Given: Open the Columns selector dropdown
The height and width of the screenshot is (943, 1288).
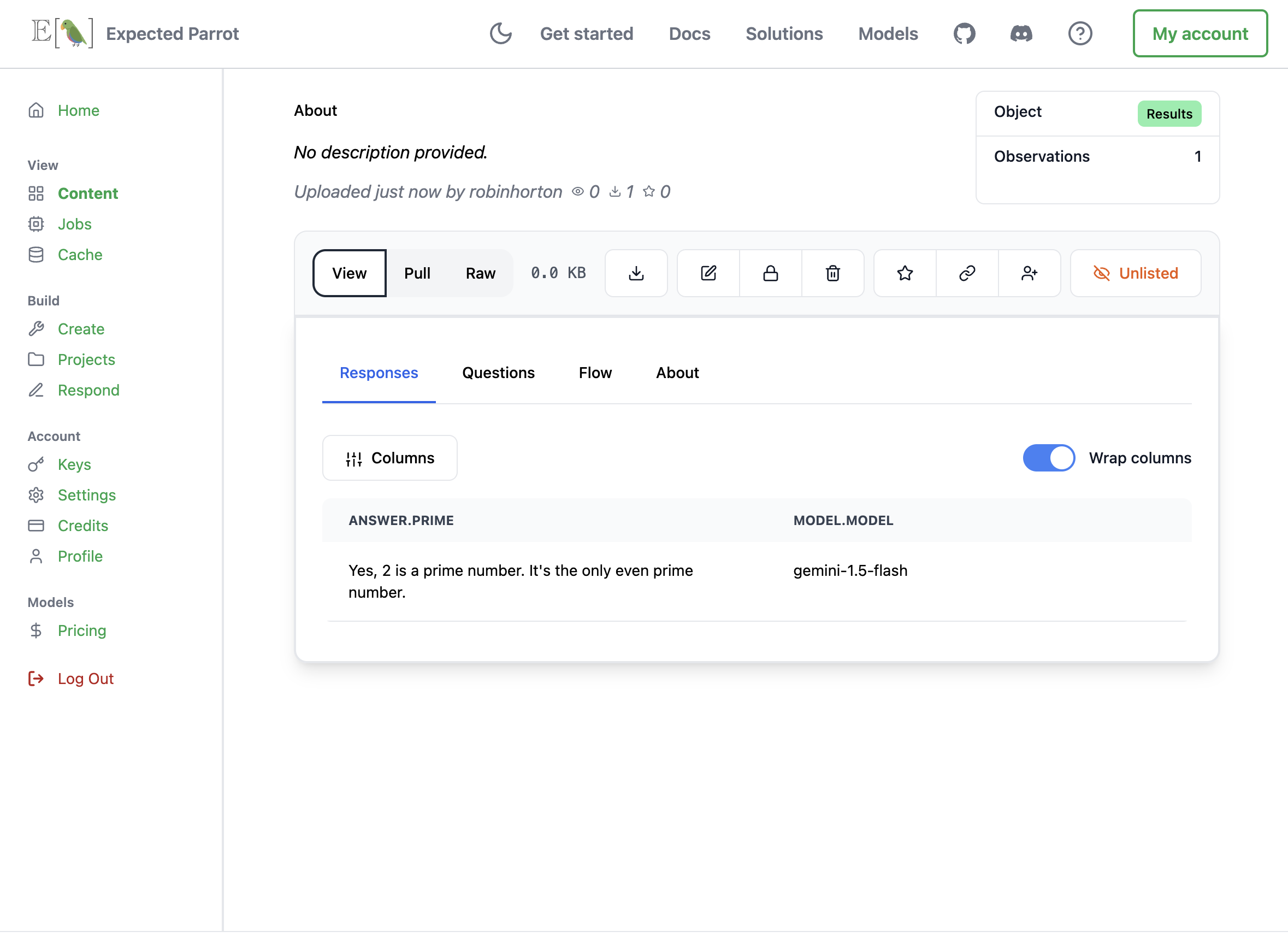Looking at the screenshot, I should (x=390, y=458).
